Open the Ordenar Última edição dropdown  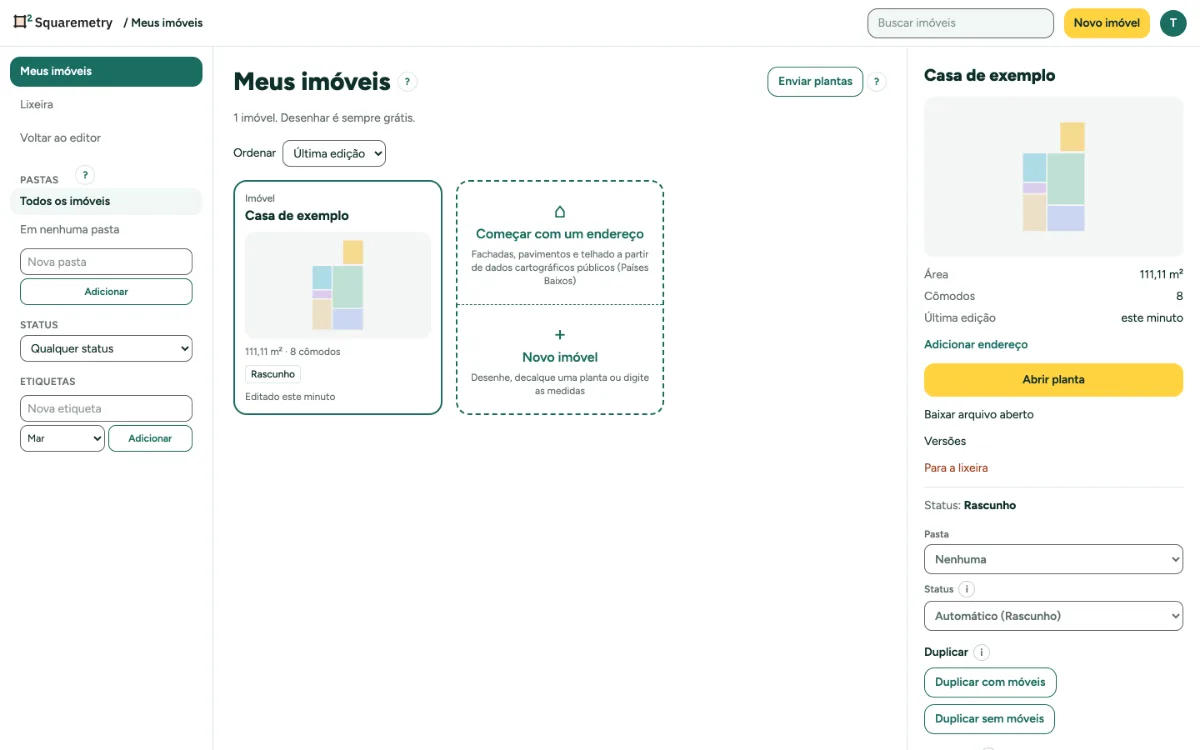coord(334,153)
